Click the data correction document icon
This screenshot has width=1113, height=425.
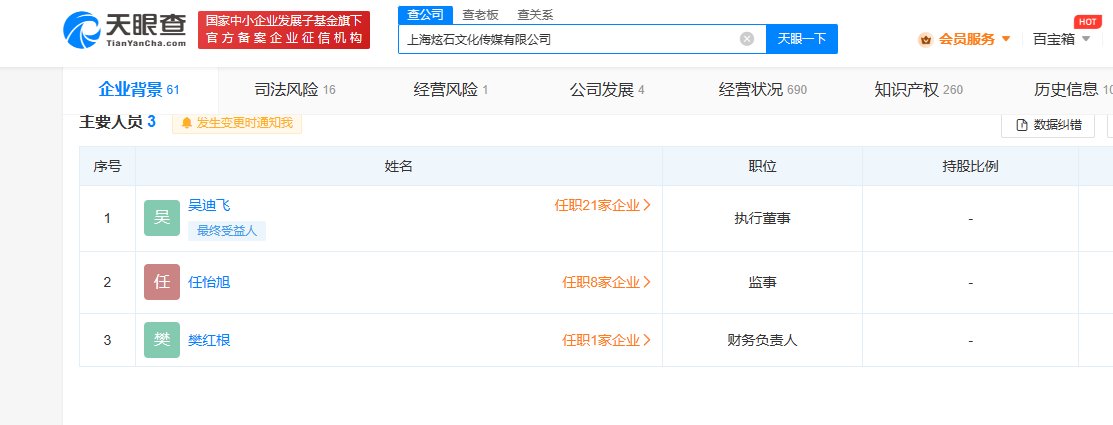coord(1022,125)
